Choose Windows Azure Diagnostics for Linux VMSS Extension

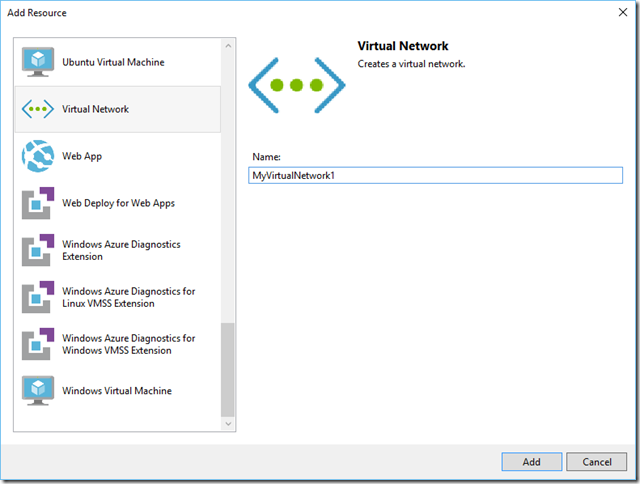pyautogui.click(x=129, y=297)
